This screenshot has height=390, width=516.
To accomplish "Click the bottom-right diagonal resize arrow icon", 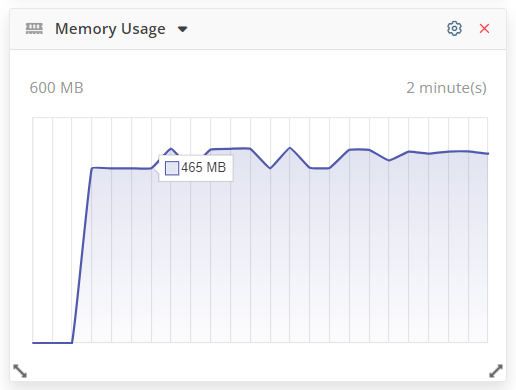I will click(x=496, y=371).
